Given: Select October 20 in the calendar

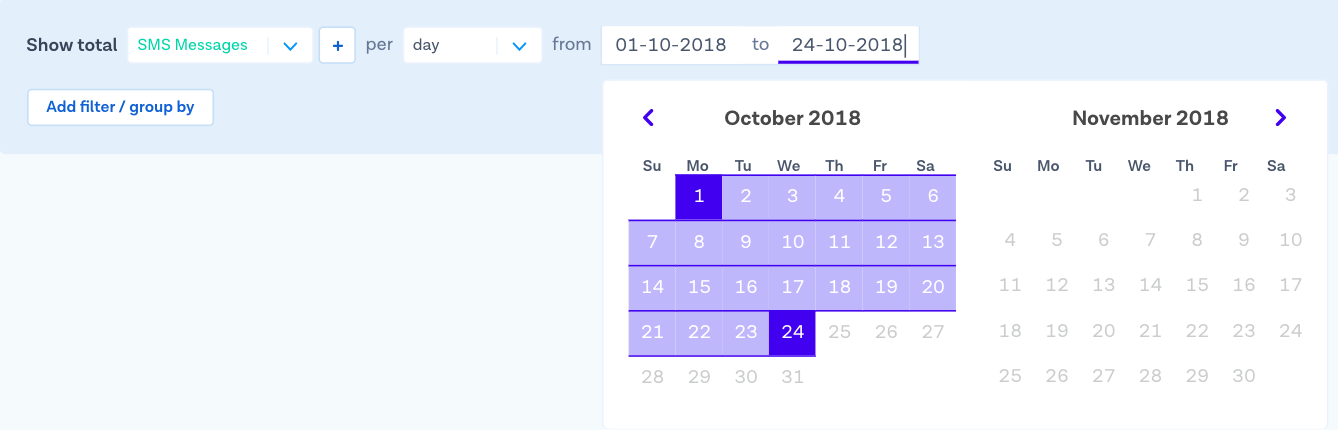Looking at the screenshot, I should (933, 287).
